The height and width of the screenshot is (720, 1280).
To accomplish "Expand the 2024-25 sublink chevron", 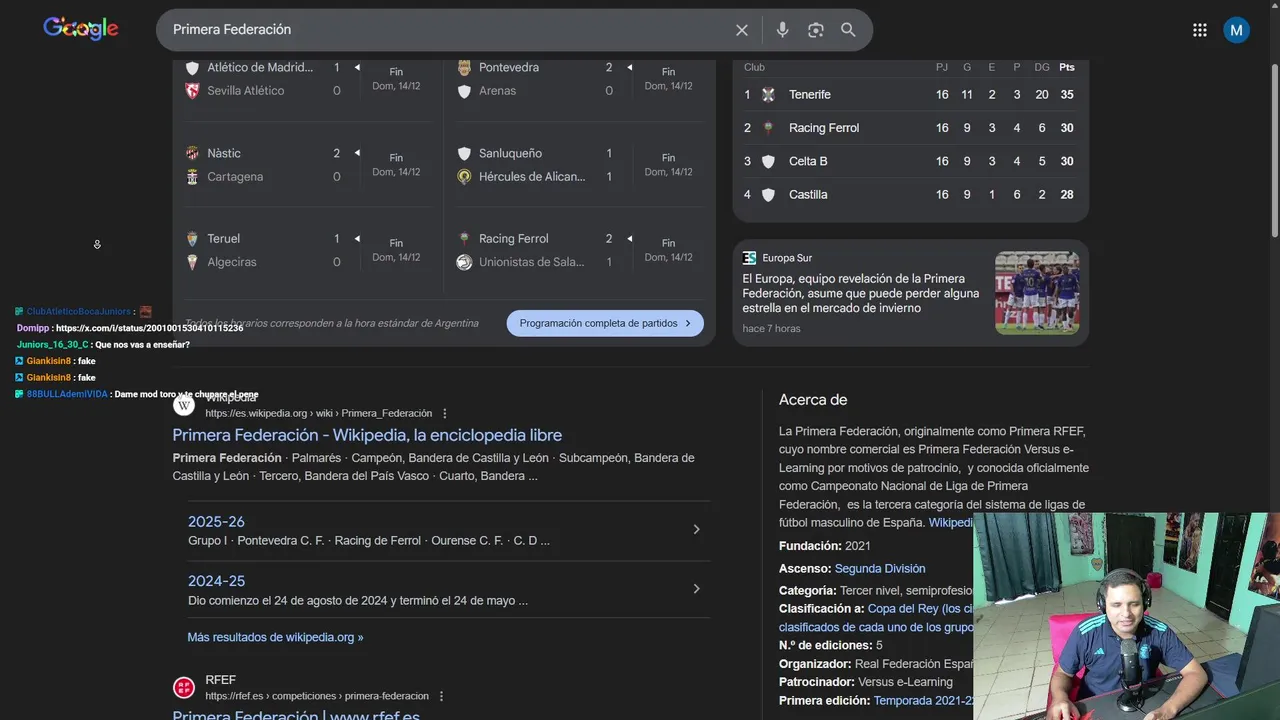I will tap(697, 589).
